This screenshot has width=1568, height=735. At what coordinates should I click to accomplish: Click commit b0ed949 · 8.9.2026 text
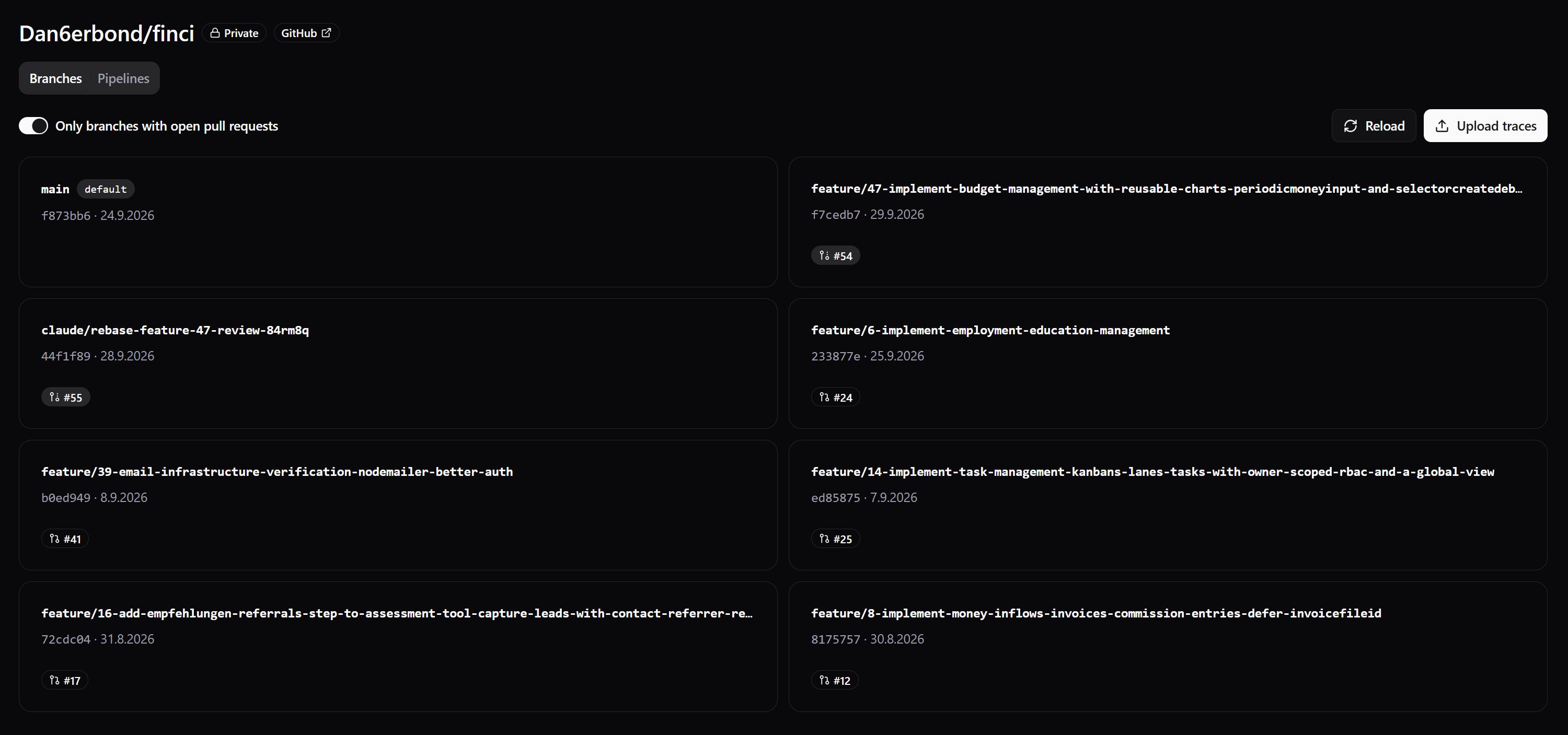95,498
